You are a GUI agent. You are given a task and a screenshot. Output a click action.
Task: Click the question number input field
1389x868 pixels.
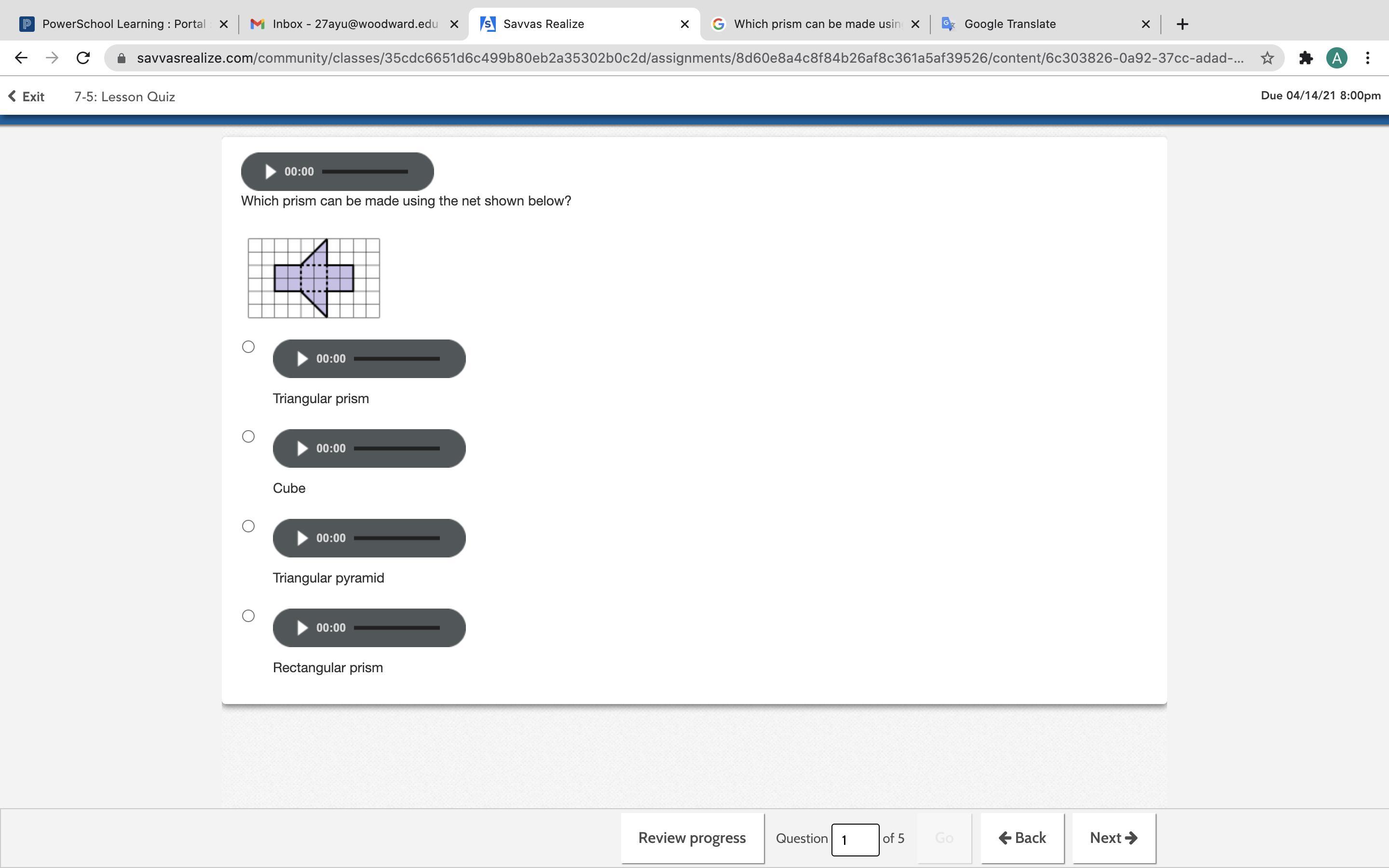pyautogui.click(x=855, y=839)
